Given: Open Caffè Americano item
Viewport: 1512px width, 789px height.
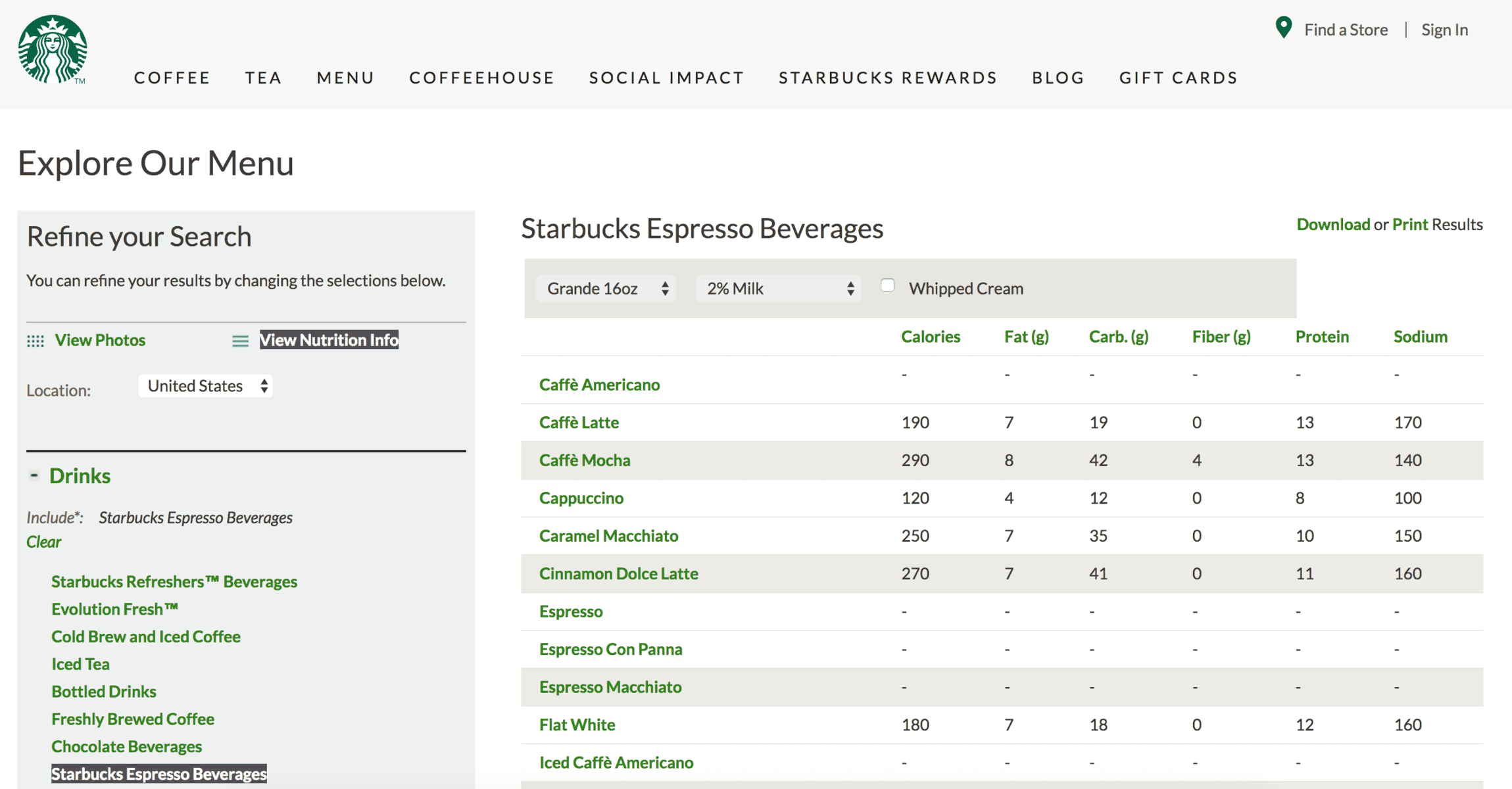Looking at the screenshot, I should [600, 385].
